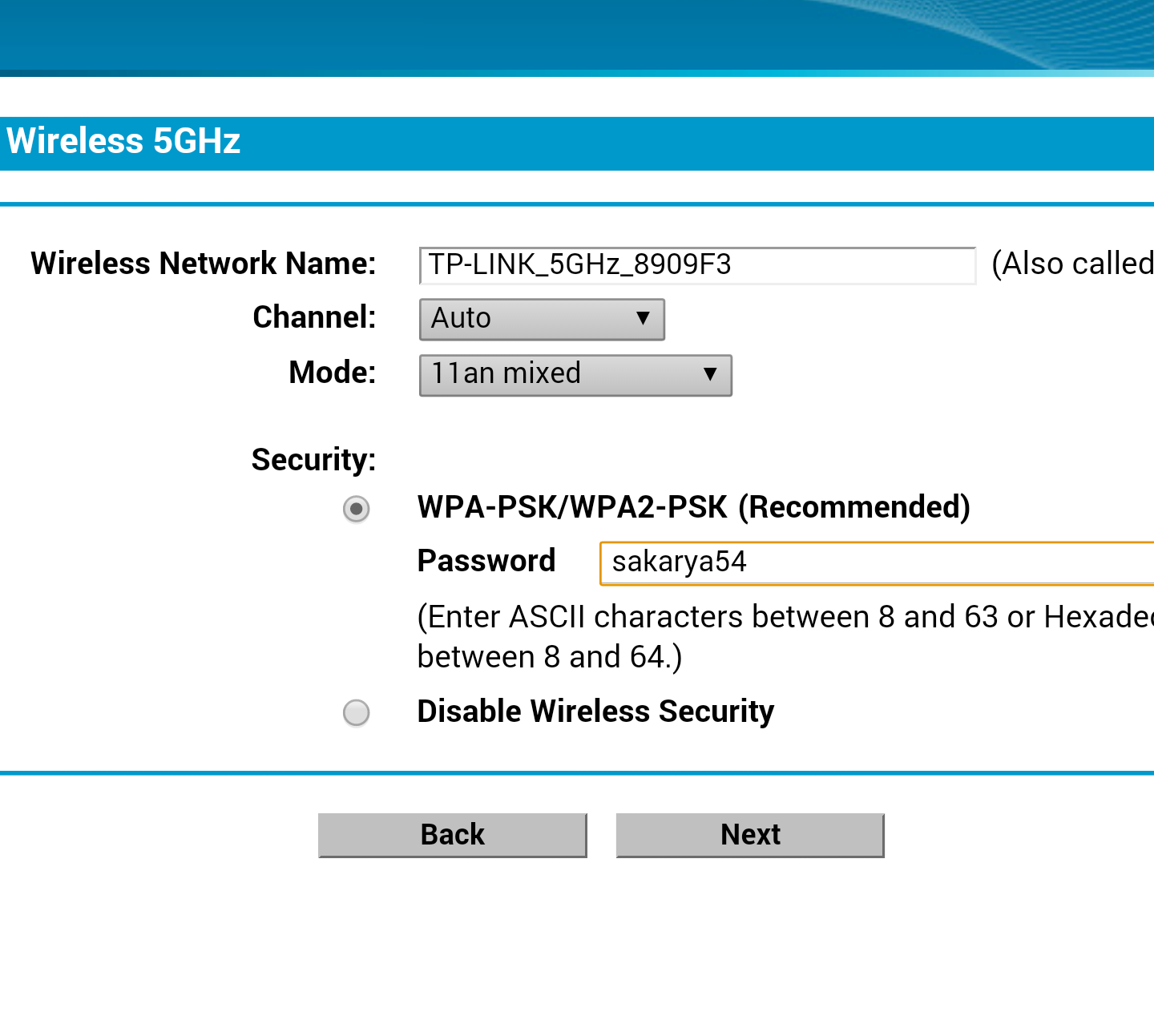Open the Channel dropdown set to Auto
The width and height of the screenshot is (1154, 1036).
[x=542, y=319]
